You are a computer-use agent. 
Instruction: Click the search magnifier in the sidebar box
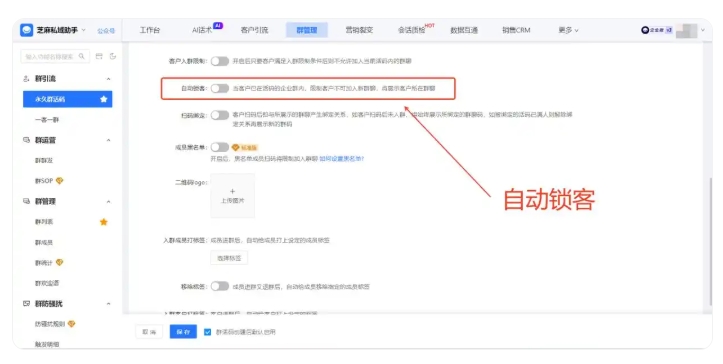click(82, 56)
